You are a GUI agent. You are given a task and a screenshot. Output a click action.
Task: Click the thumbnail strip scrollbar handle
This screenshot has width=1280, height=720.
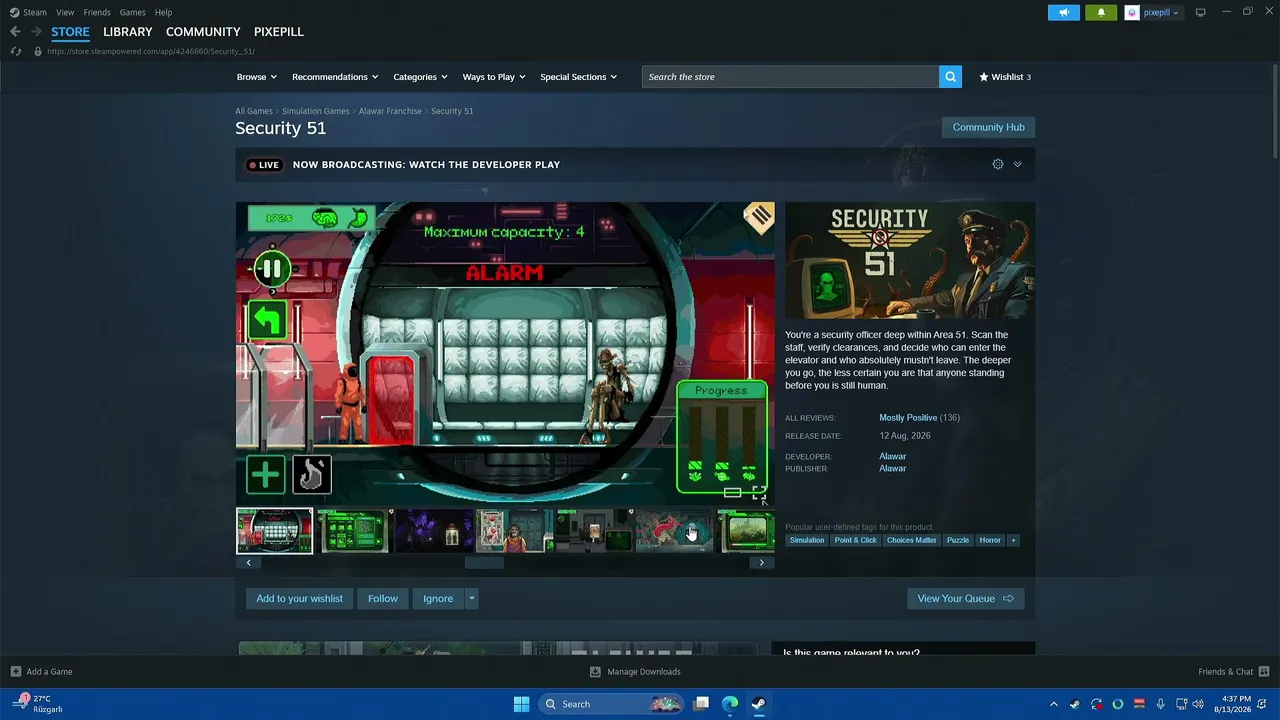484,563
